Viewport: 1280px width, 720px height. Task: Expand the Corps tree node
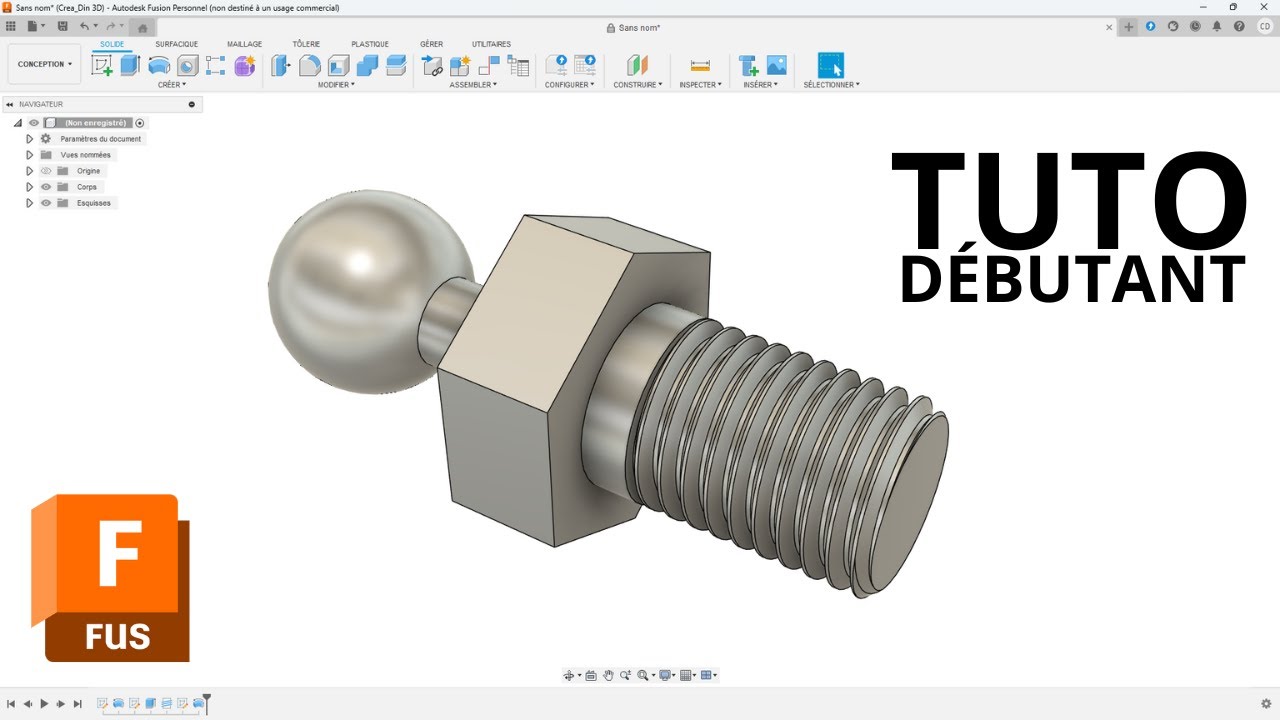[30, 187]
